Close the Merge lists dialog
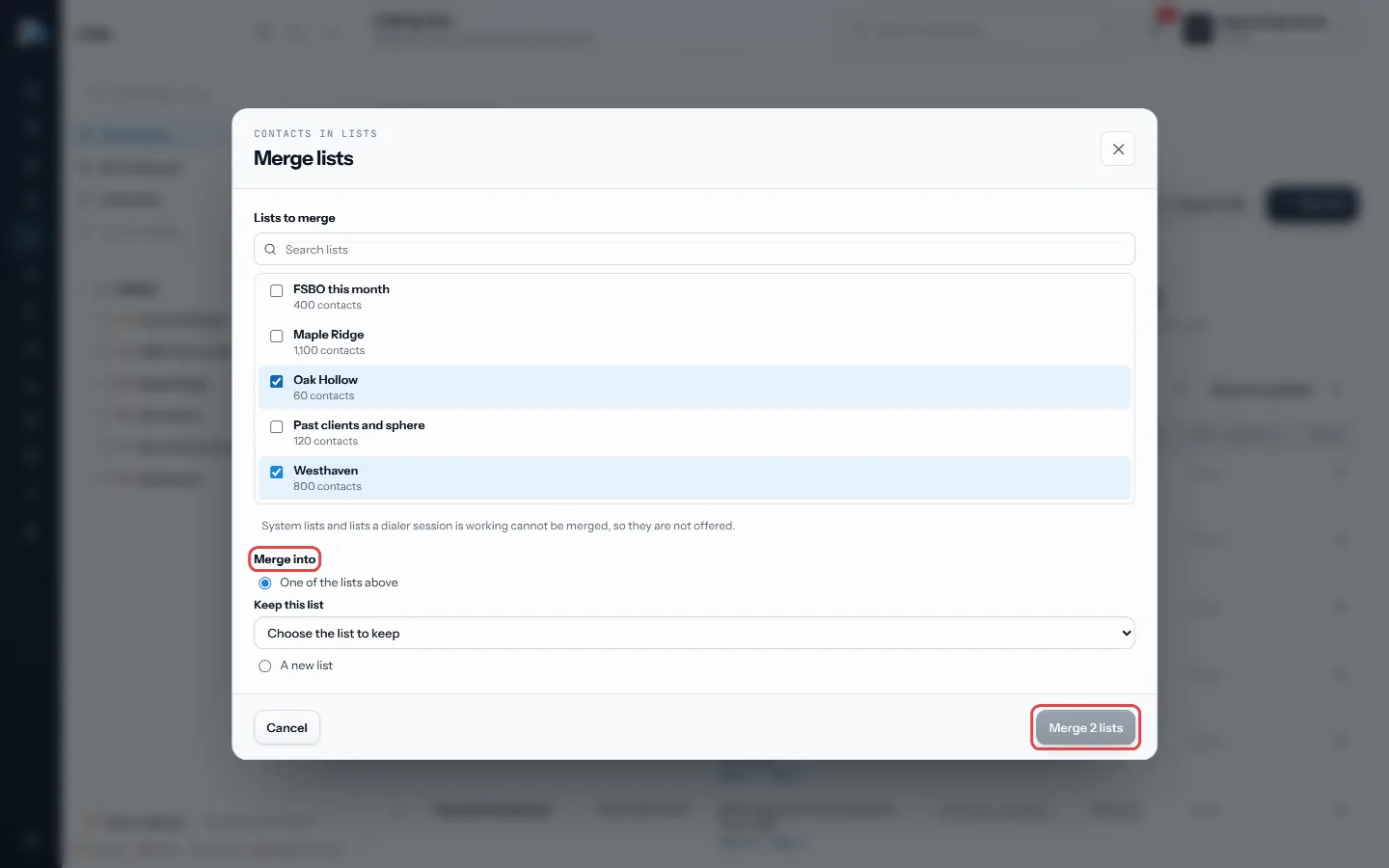This screenshot has height=868, width=1389. click(x=1118, y=149)
